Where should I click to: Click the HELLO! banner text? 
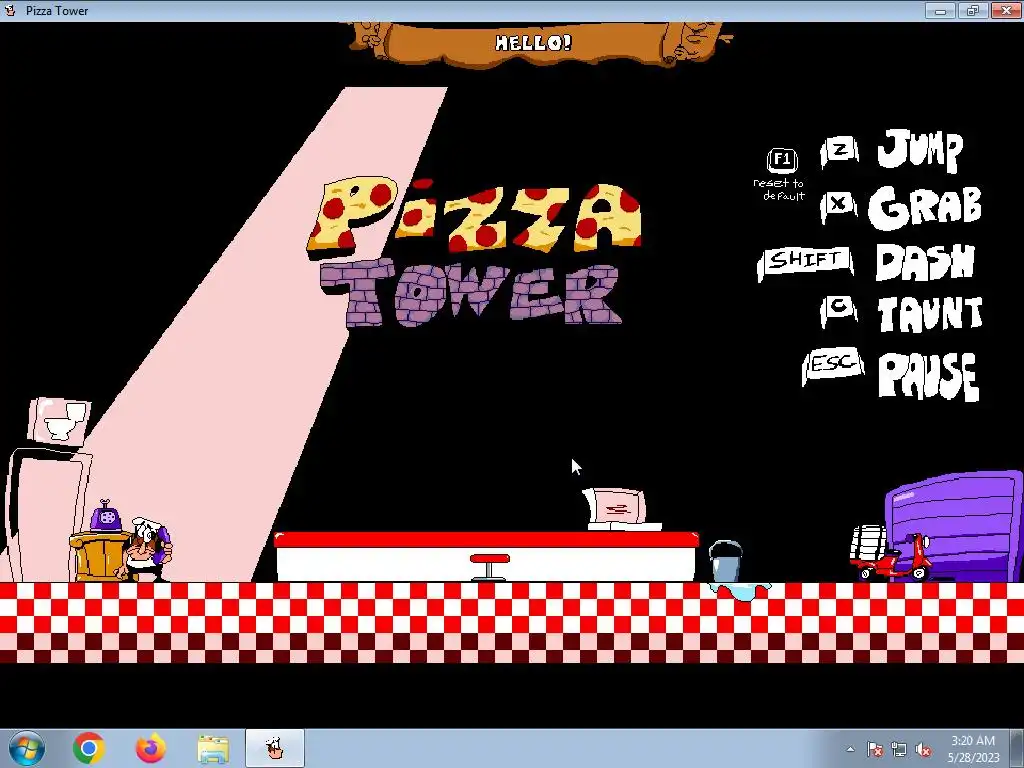[533, 43]
